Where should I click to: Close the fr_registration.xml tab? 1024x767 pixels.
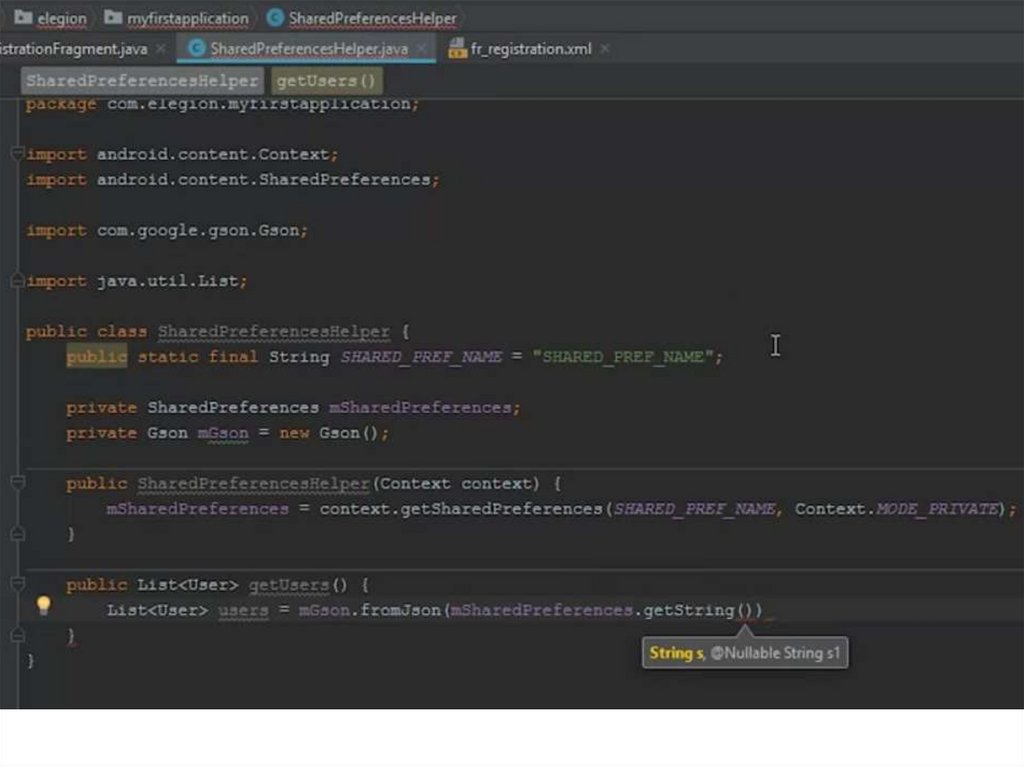(x=605, y=48)
